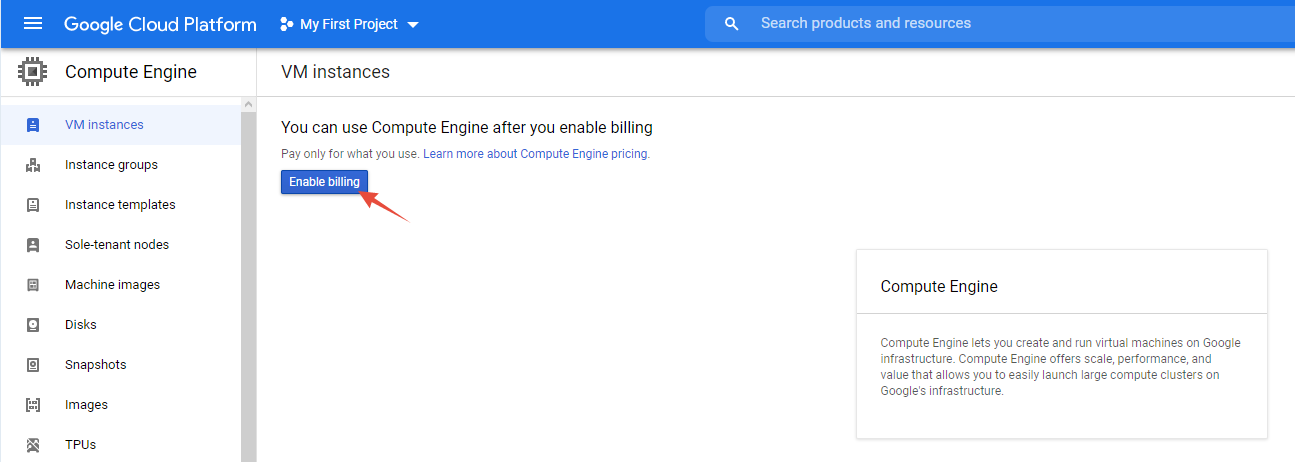The width and height of the screenshot is (1295, 462).
Task: Click the Instance groups sidebar icon
Action: pyautogui.click(x=33, y=165)
